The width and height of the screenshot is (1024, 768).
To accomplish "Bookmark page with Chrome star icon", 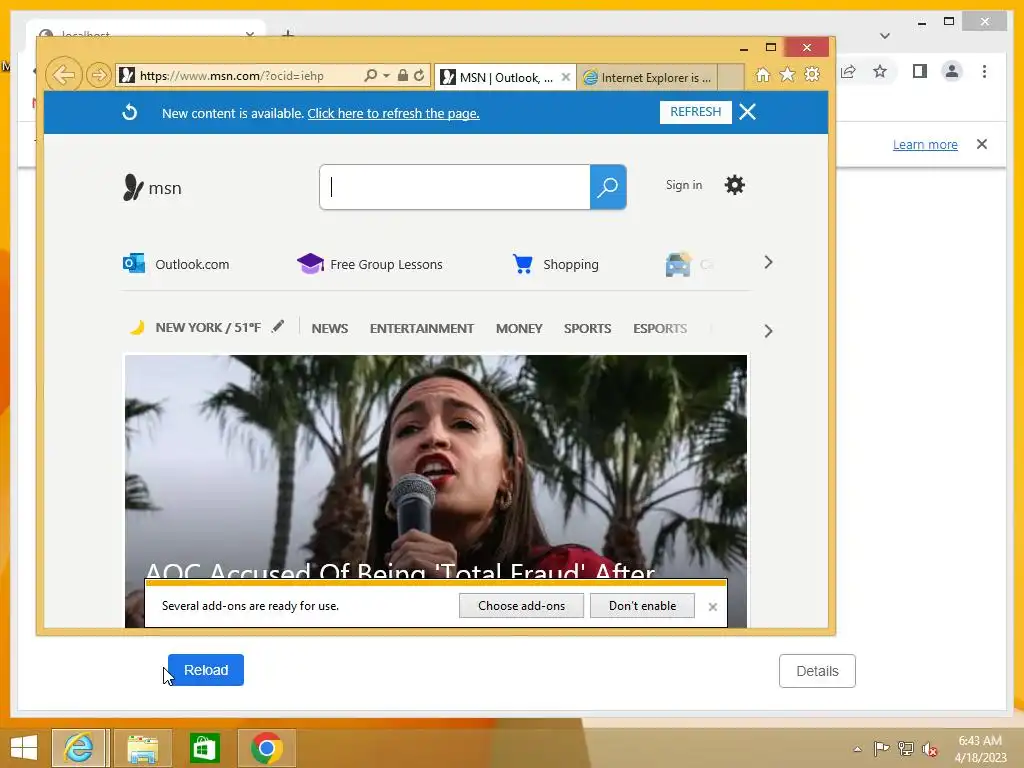I will 880,71.
